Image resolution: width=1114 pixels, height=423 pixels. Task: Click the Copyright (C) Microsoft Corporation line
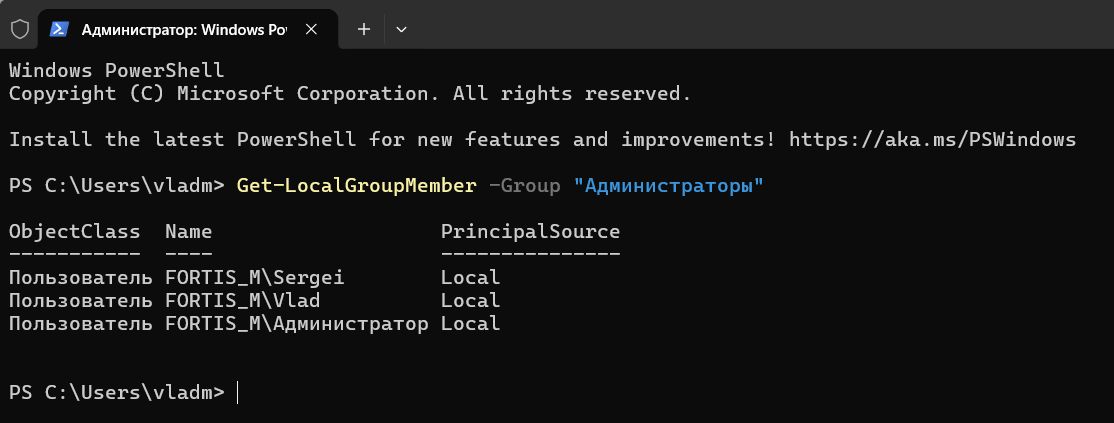(350, 93)
